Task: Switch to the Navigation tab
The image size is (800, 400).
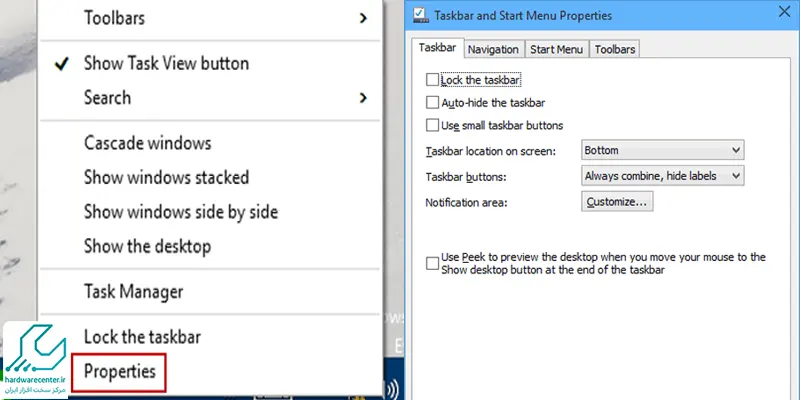Action: tap(493, 49)
